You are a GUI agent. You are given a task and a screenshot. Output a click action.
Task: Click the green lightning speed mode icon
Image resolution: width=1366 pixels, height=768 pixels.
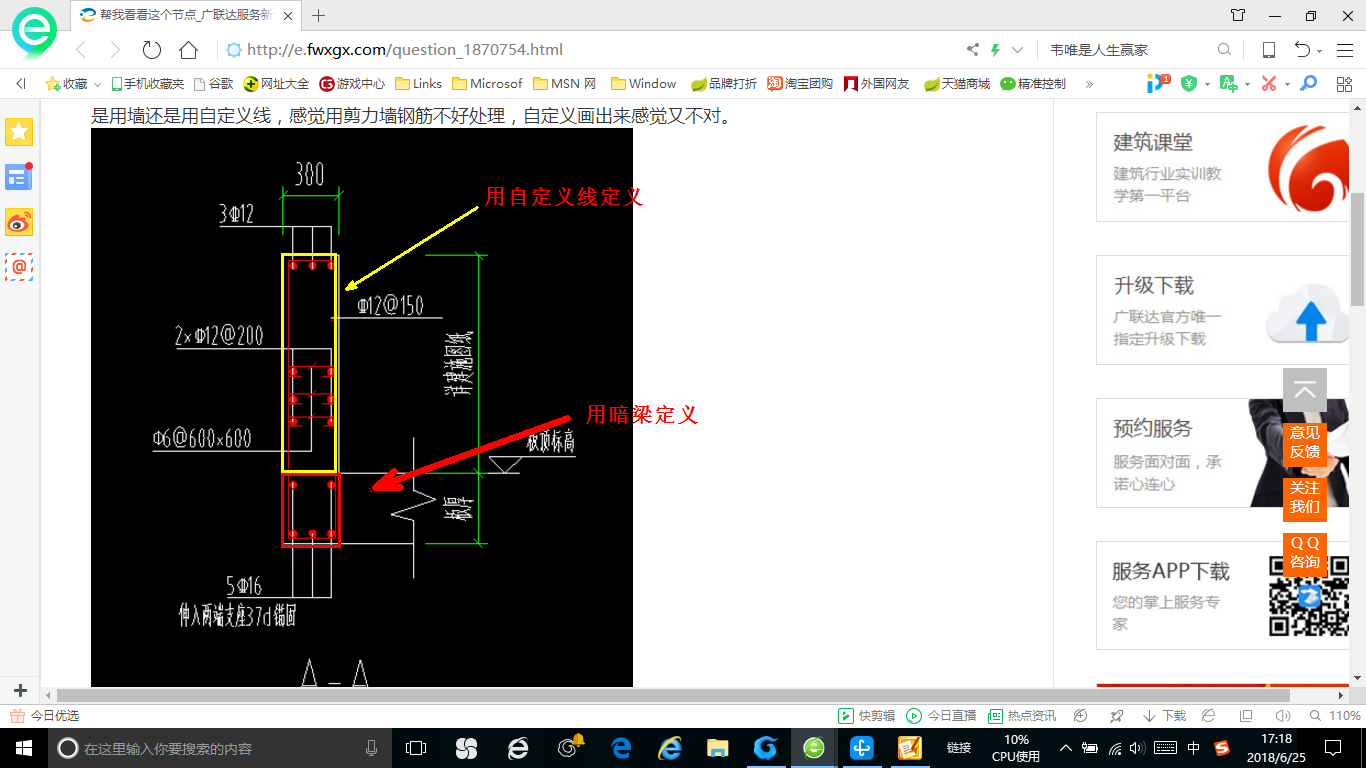(x=996, y=50)
